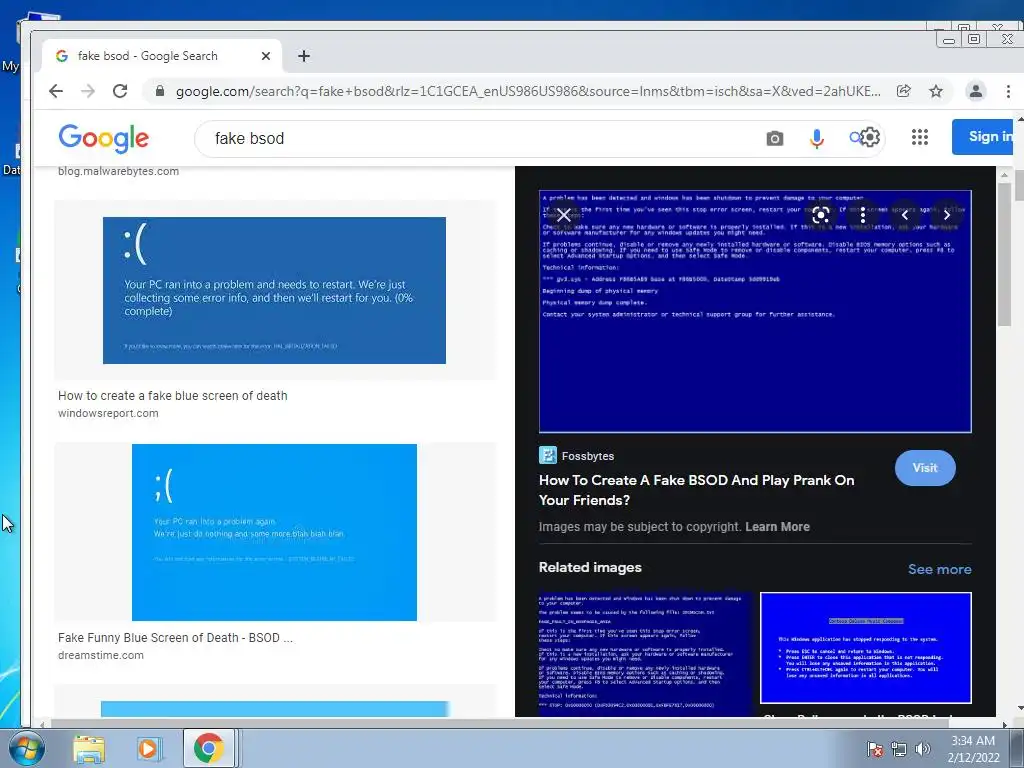Click the blog.malwarebytes.com source text

(x=118, y=171)
